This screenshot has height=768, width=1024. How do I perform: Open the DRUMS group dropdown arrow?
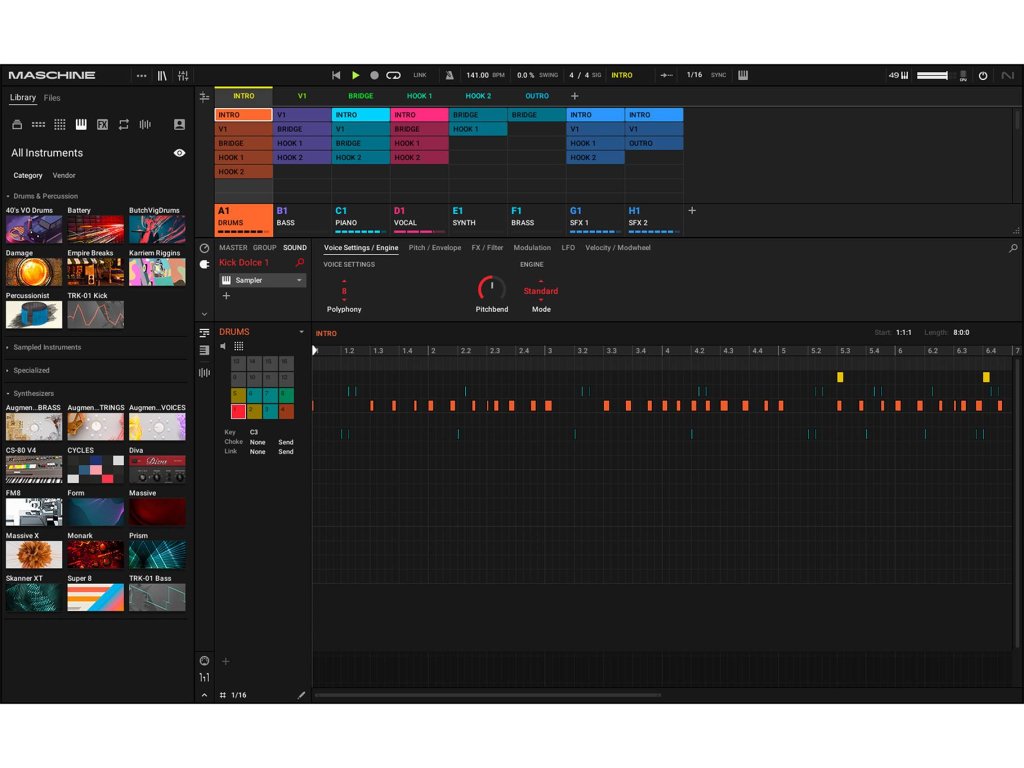(301, 332)
